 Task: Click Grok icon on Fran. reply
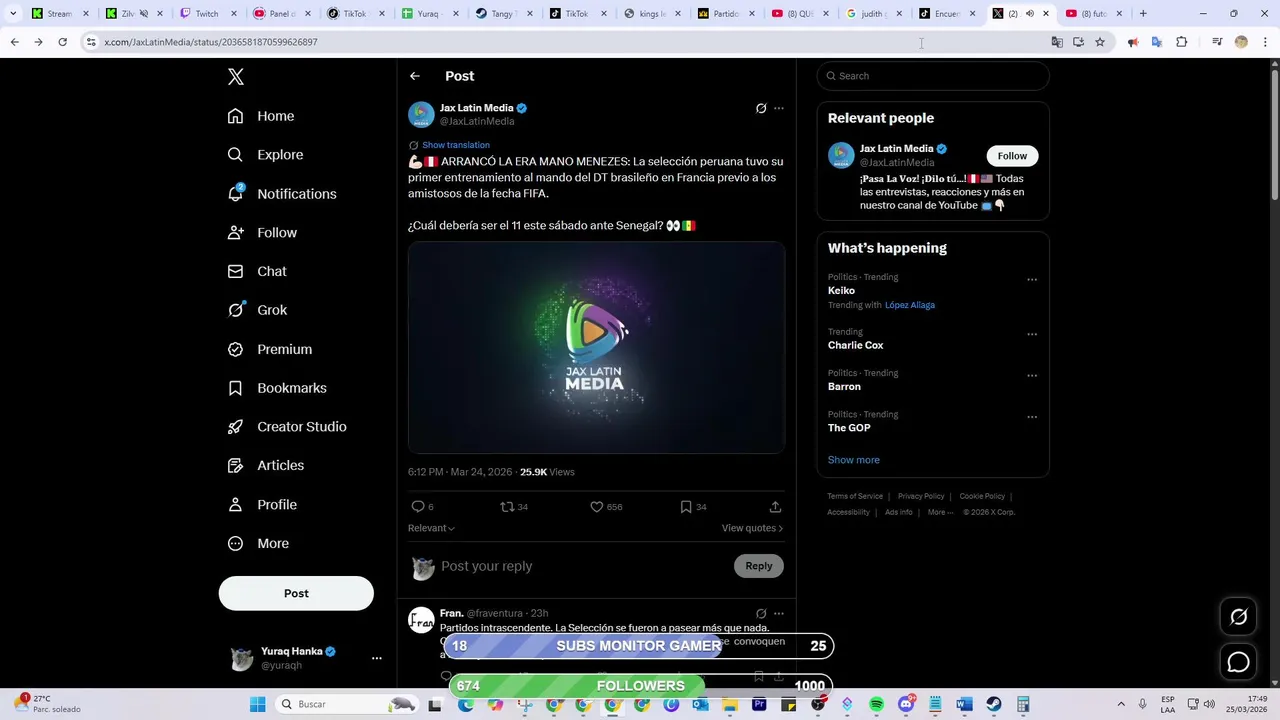[x=761, y=613]
